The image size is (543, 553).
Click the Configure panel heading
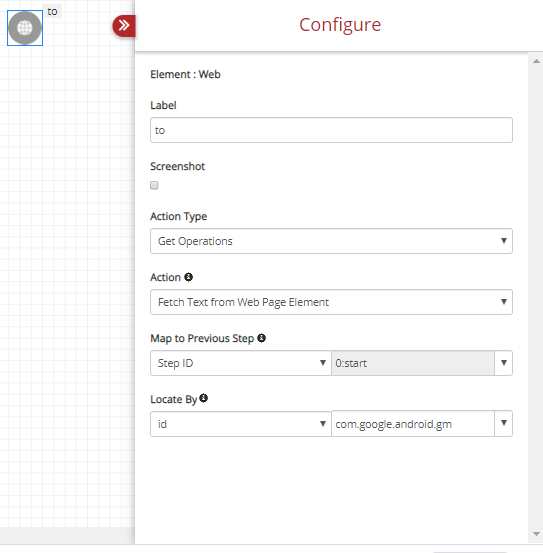tap(340, 25)
